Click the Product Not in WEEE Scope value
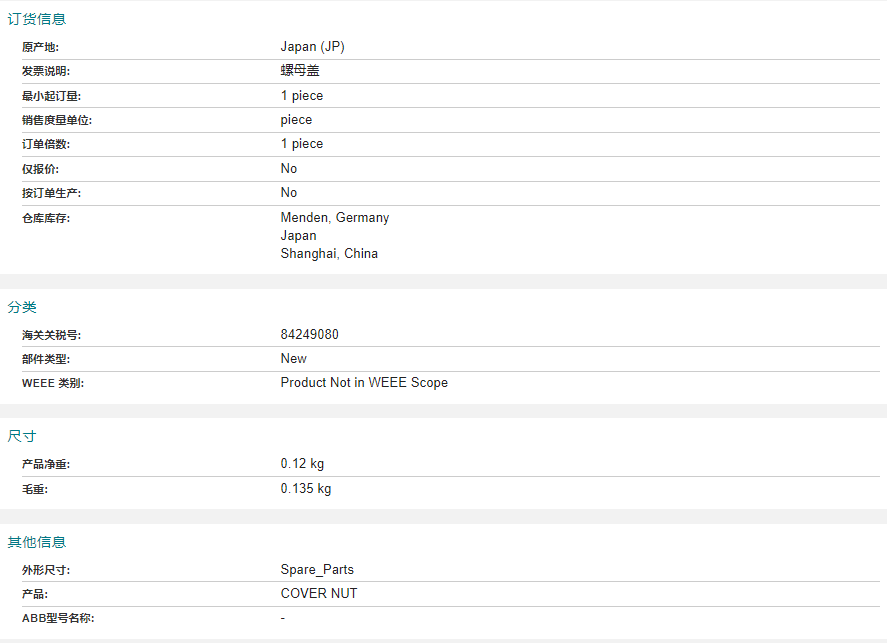The image size is (887, 643). 364,383
